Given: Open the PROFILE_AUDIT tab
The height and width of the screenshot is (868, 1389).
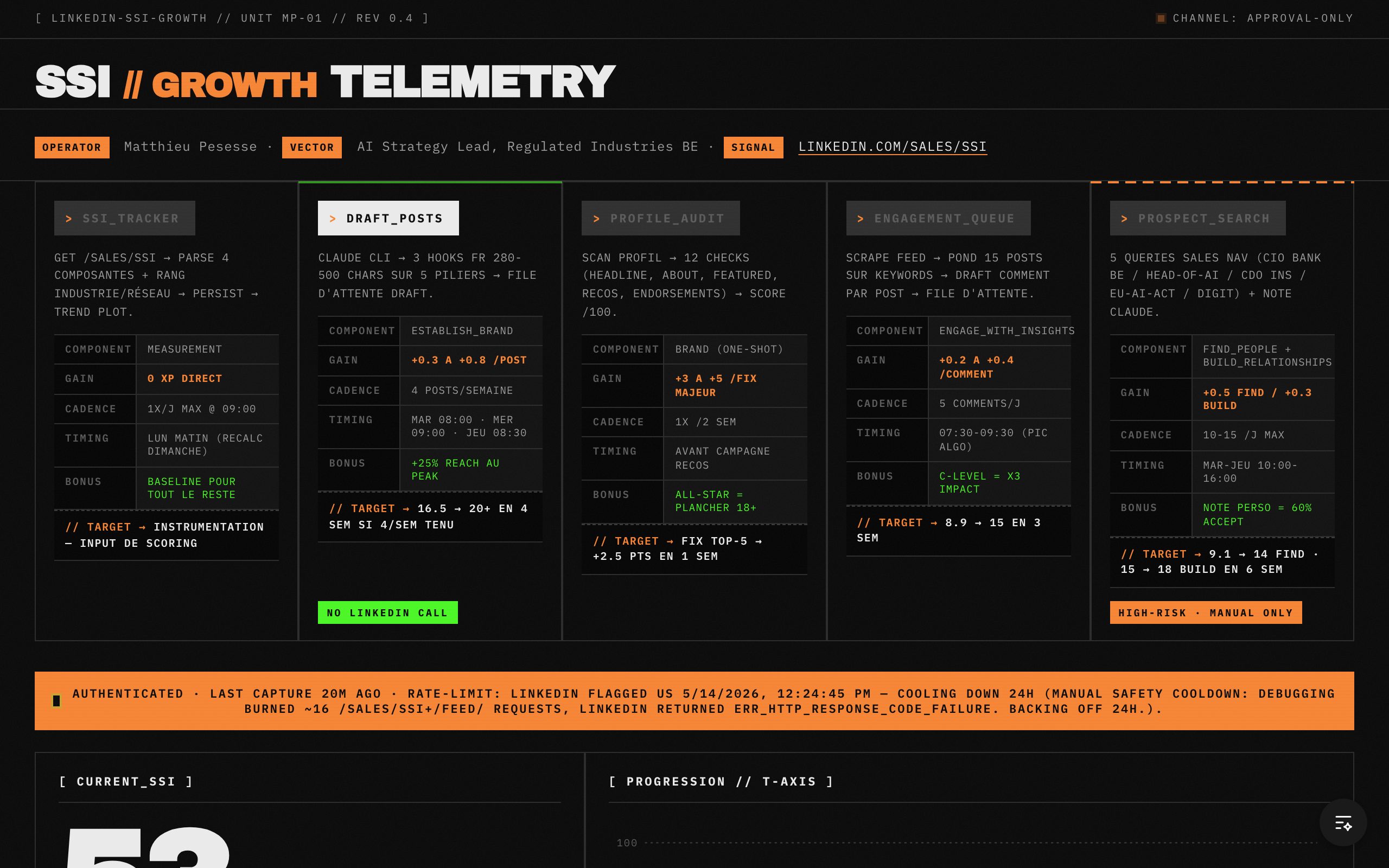Looking at the screenshot, I should click(x=661, y=218).
